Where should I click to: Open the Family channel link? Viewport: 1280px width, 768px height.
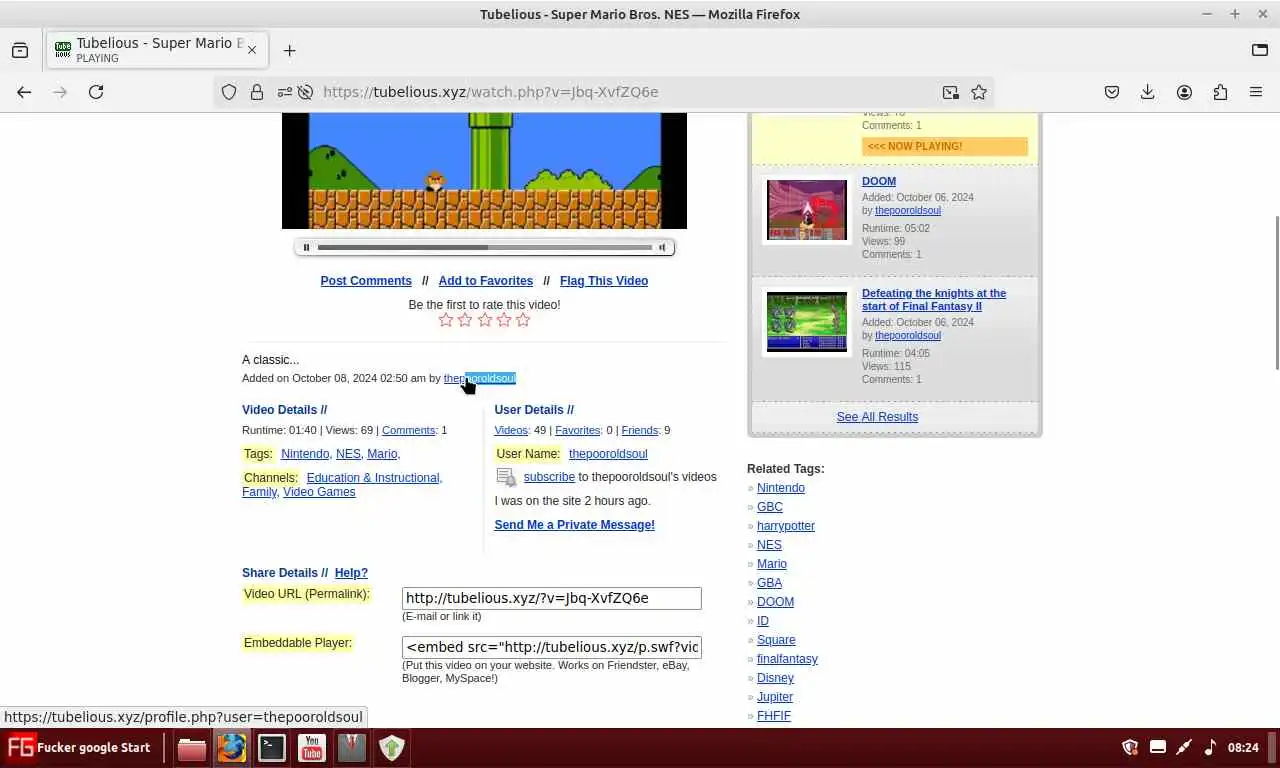[259, 492]
